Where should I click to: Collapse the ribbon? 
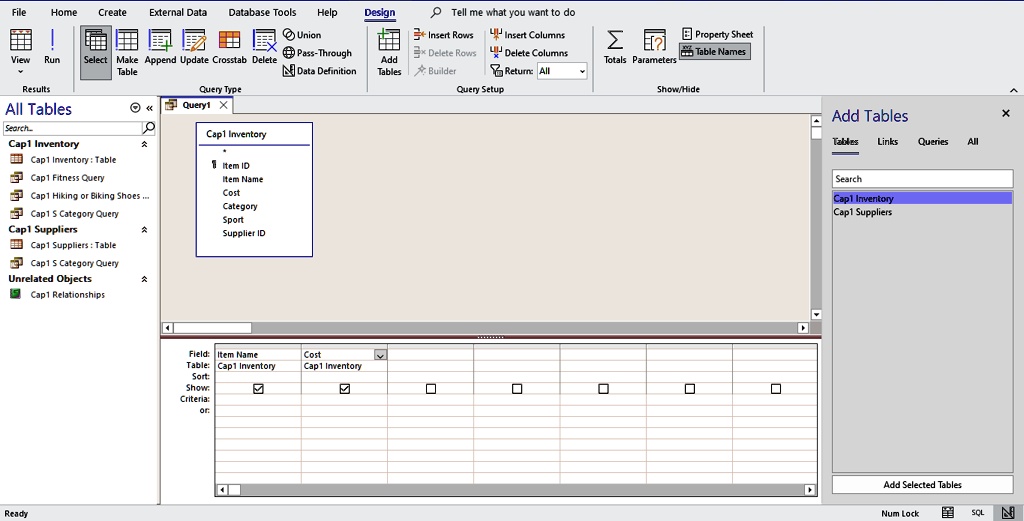[x=1014, y=89]
